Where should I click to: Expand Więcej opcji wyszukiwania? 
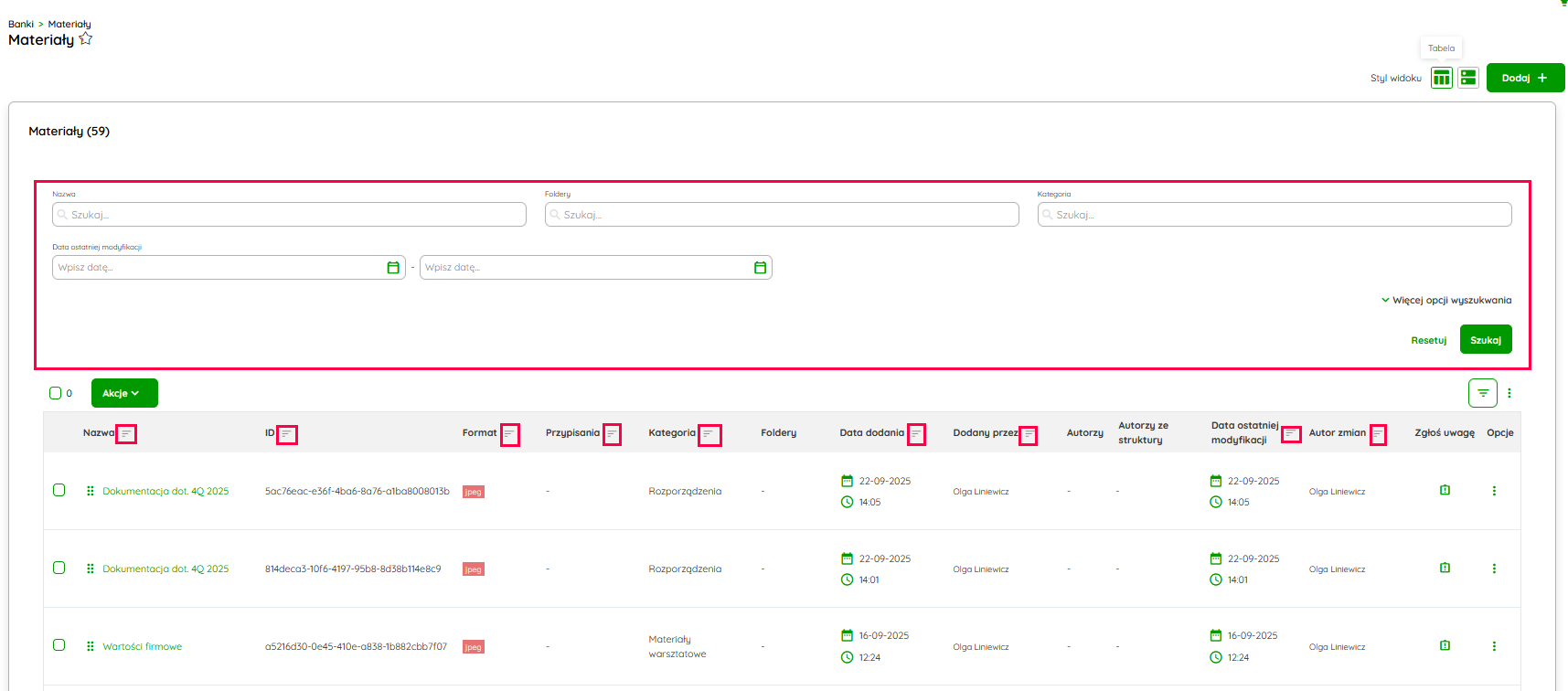[1445, 300]
